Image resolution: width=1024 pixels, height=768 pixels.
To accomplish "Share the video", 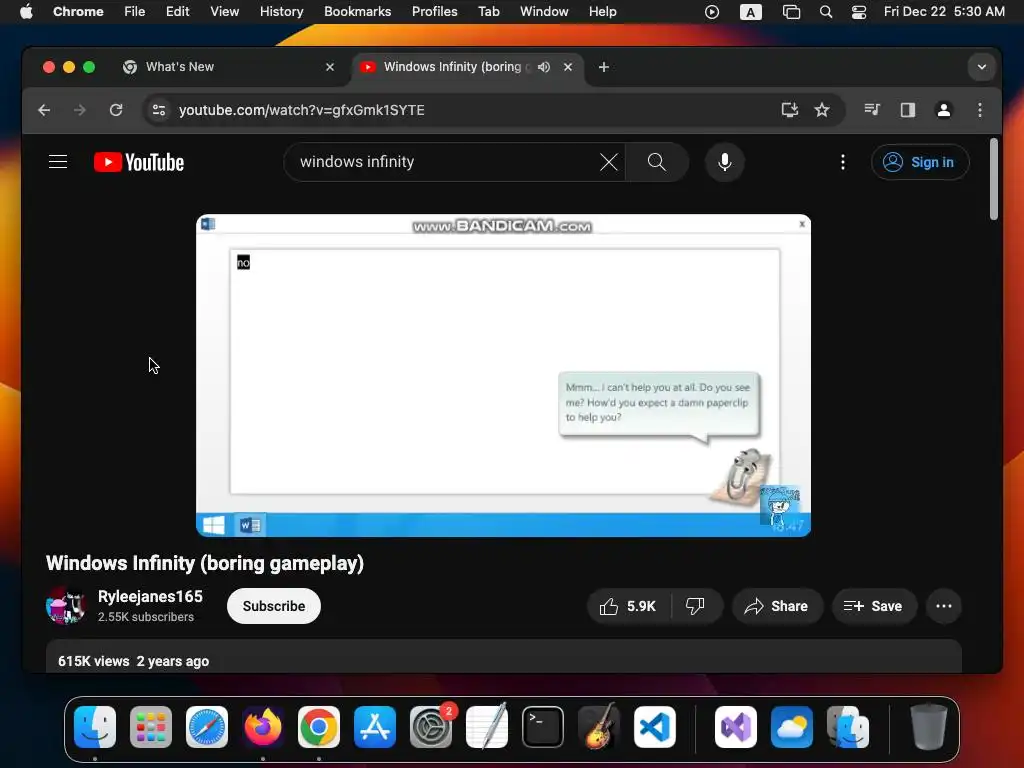I will (776, 606).
